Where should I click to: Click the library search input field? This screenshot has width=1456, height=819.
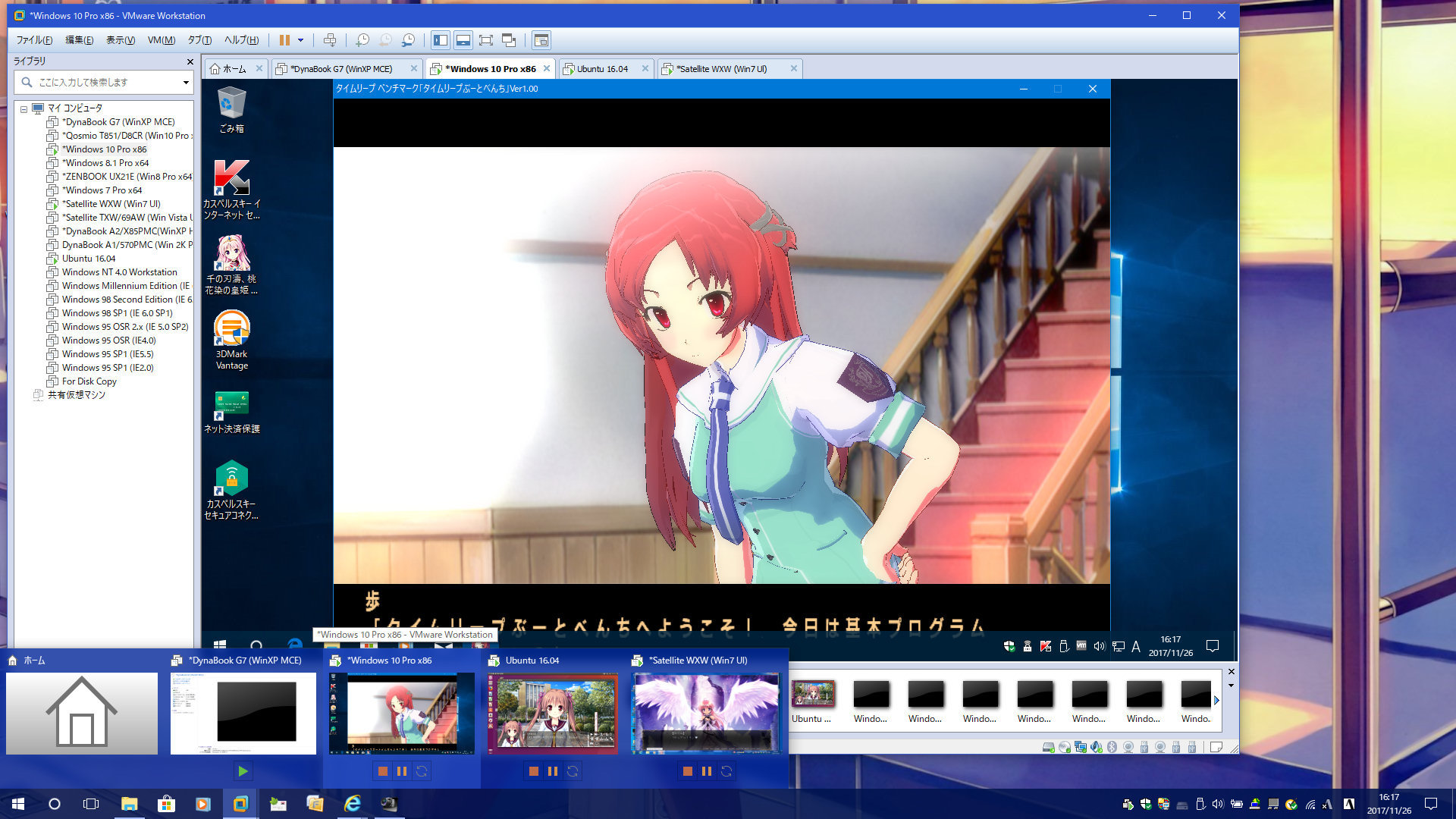tap(102, 82)
